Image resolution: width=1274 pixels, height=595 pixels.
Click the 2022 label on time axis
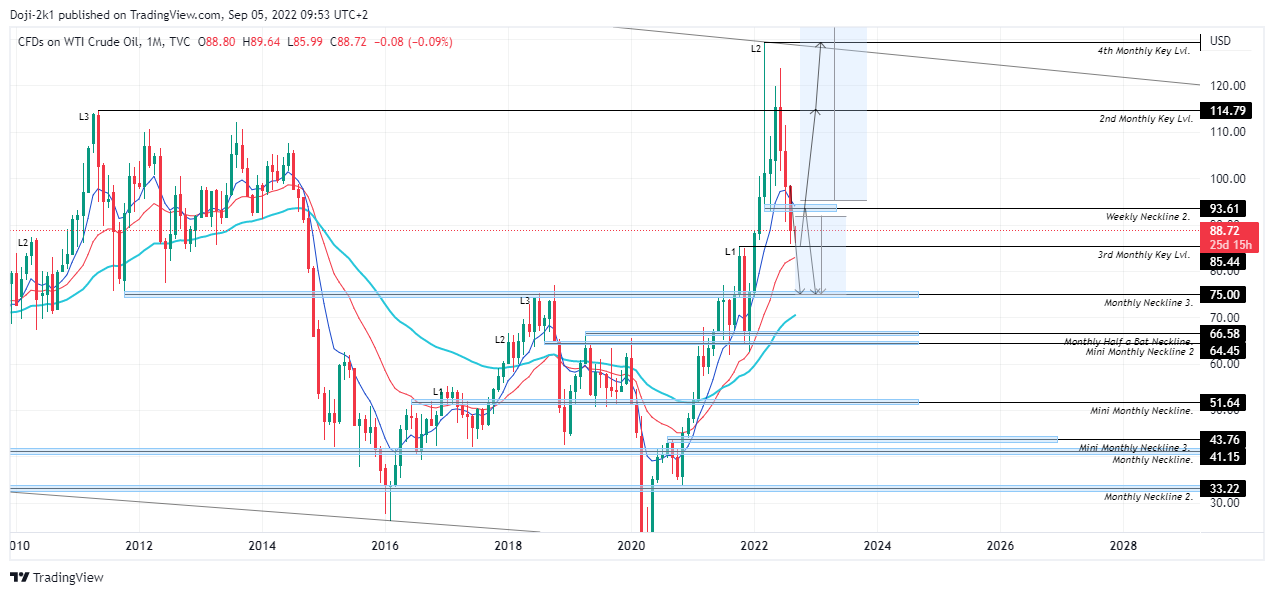[x=754, y=546]
